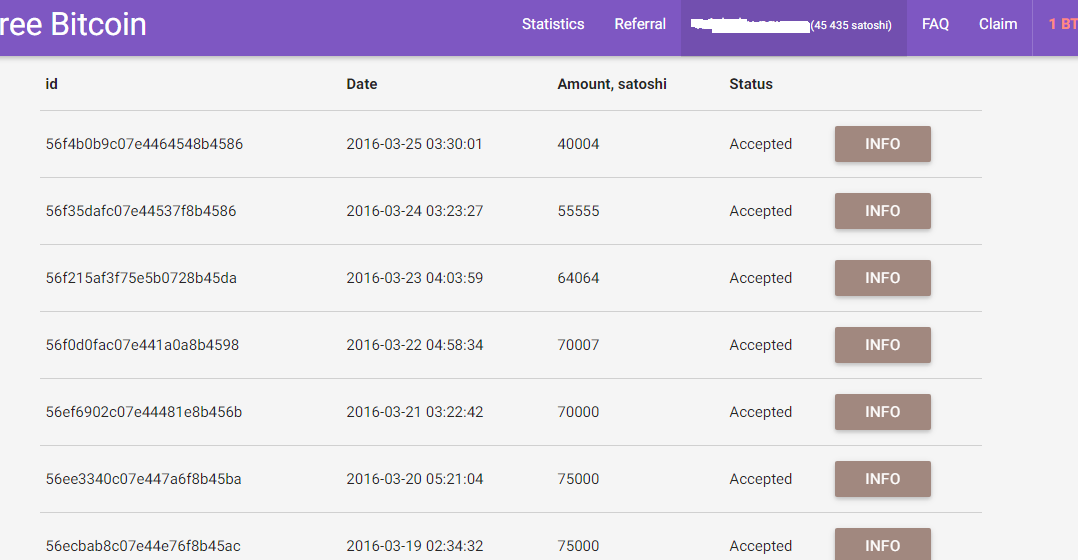Click Accepted status of the 64064 payout
Viewport: 1078px width, 560px height.
tap(760, 278)
